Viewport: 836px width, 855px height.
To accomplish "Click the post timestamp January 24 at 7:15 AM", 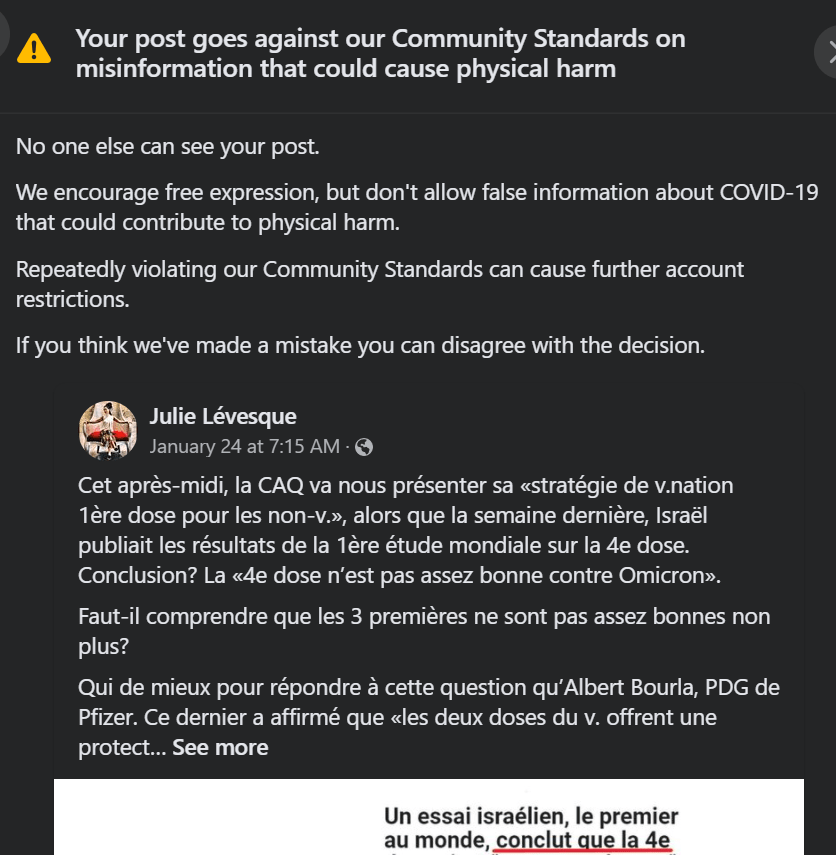I will [x=245, y=446].
